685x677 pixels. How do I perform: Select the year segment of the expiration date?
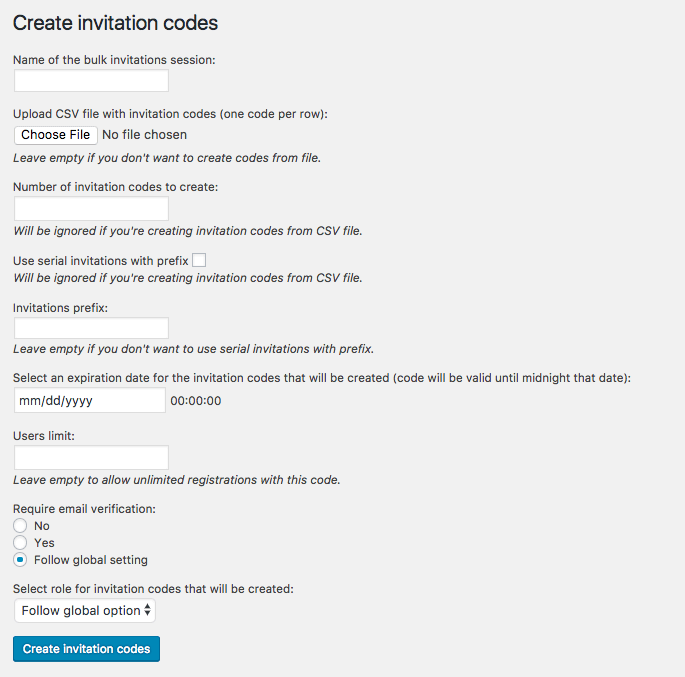79,401
